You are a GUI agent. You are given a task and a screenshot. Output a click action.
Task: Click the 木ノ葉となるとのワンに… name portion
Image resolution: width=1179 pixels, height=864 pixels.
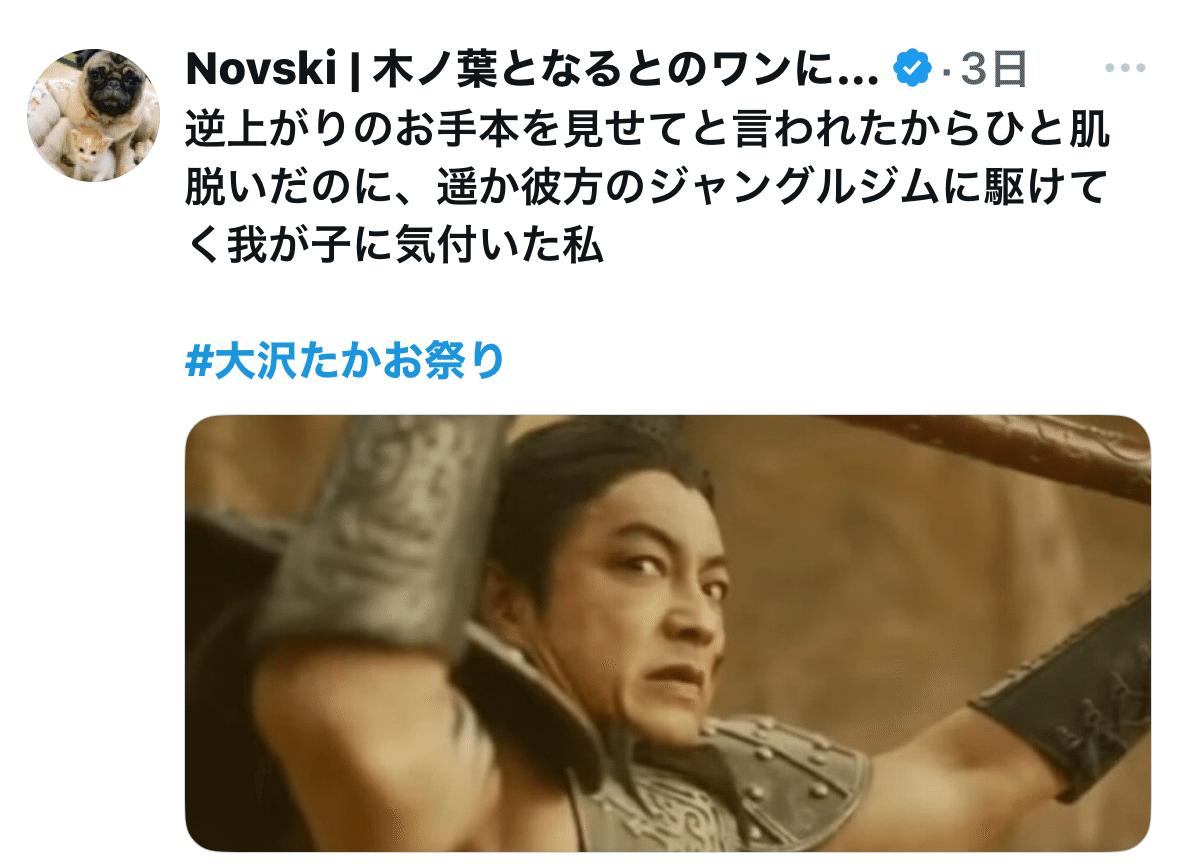pyautogui.click(x=626, y=68)
